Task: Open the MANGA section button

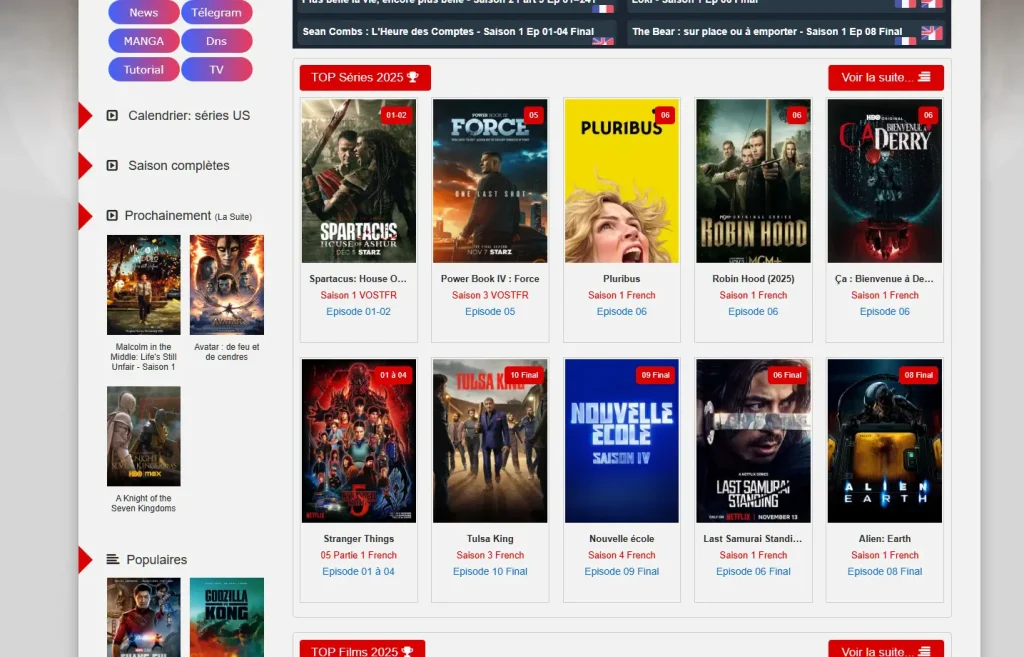Action: click(x=144, y=40)
